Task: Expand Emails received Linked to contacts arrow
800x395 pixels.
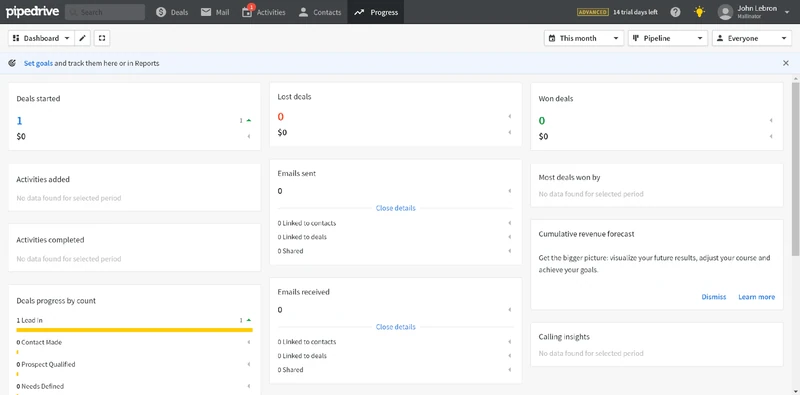Action: 510,342
